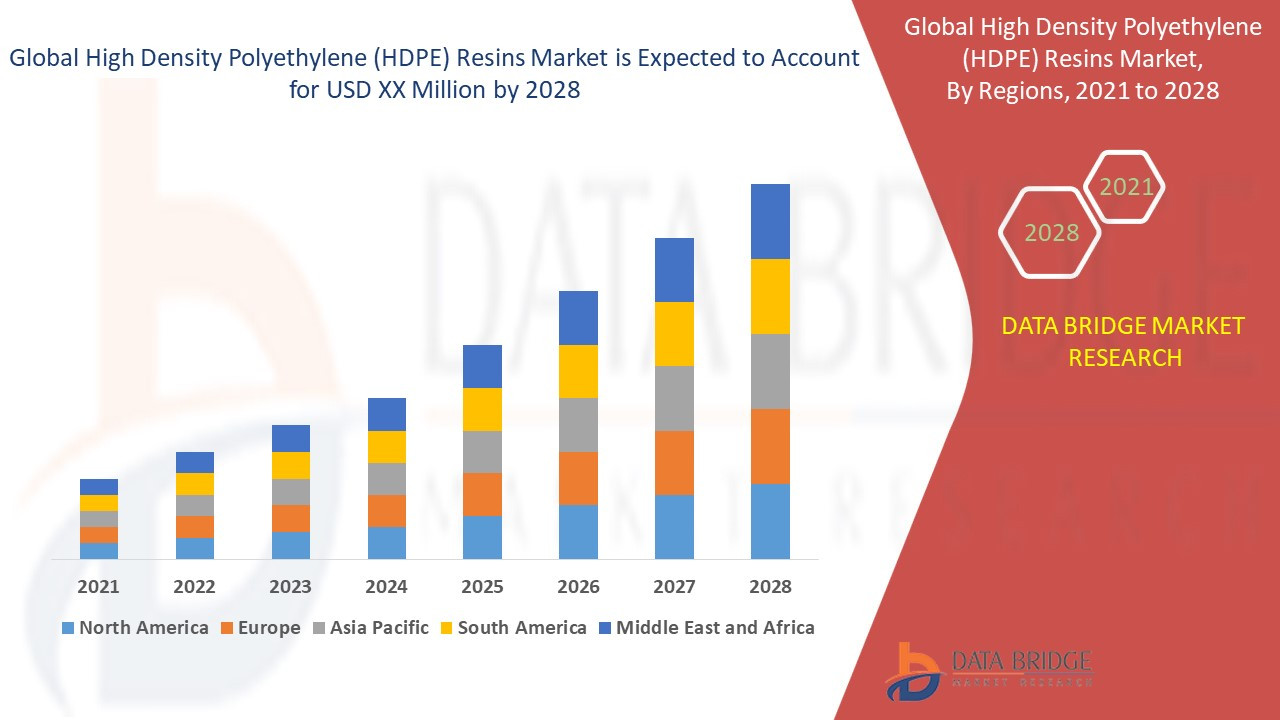Screen dimensions: 1280x720
Task: Click the North America legend color swatch
Action: pos(67,628)
